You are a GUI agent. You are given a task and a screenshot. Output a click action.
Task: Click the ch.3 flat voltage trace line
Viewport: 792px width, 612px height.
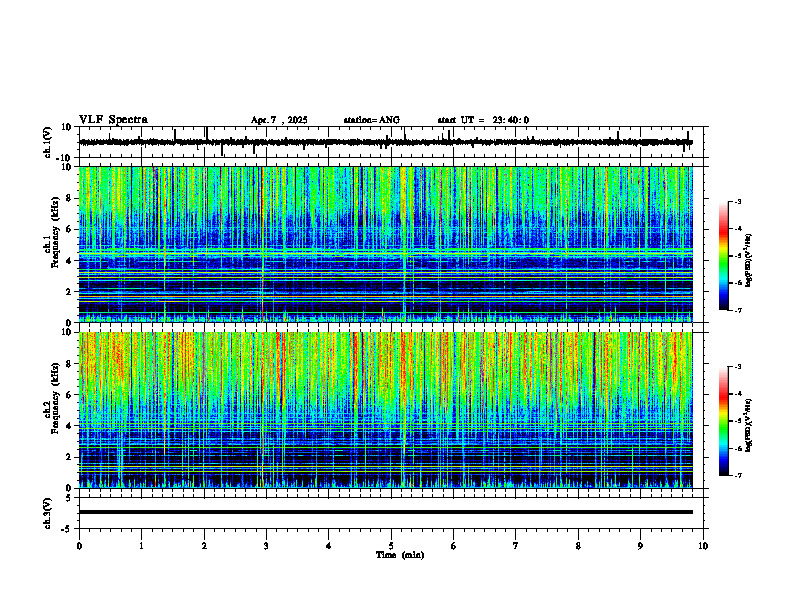pyautogui.click(x=385, y=512)
